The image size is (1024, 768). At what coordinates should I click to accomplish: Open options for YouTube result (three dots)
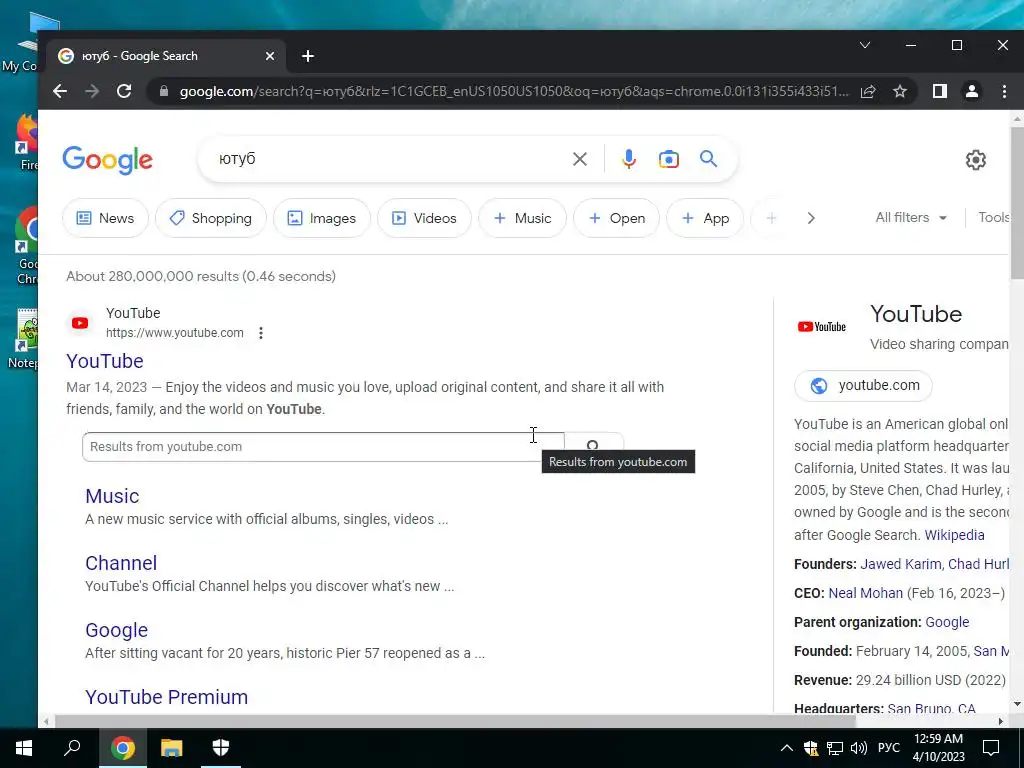pos(261,333)
